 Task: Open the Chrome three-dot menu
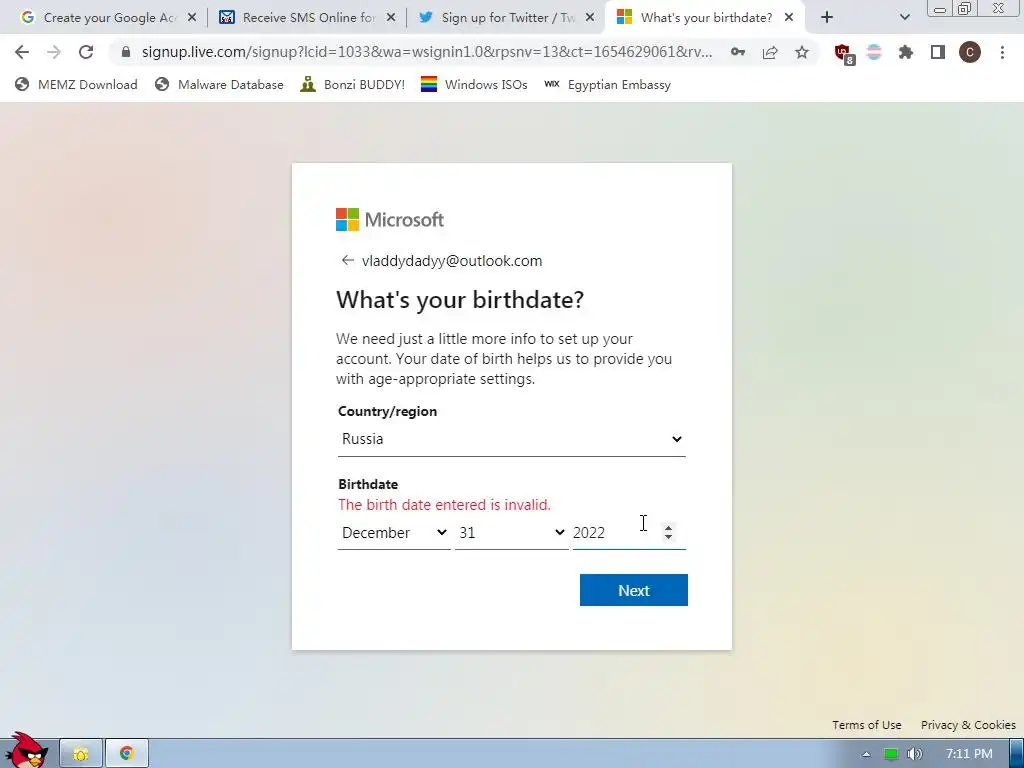point(1002,52)
